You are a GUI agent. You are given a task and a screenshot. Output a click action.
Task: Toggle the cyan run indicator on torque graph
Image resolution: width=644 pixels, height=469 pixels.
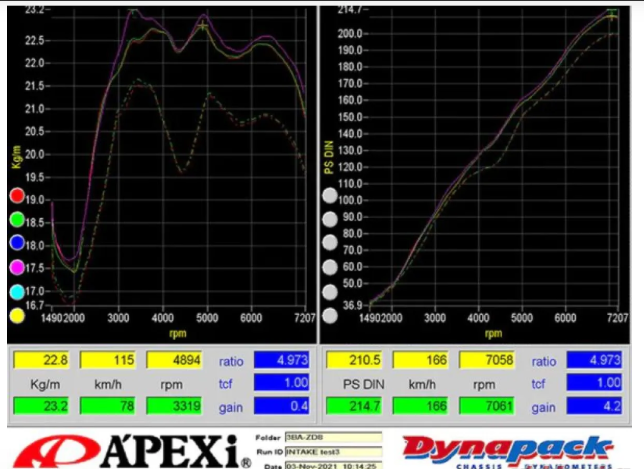coord(17,292)
